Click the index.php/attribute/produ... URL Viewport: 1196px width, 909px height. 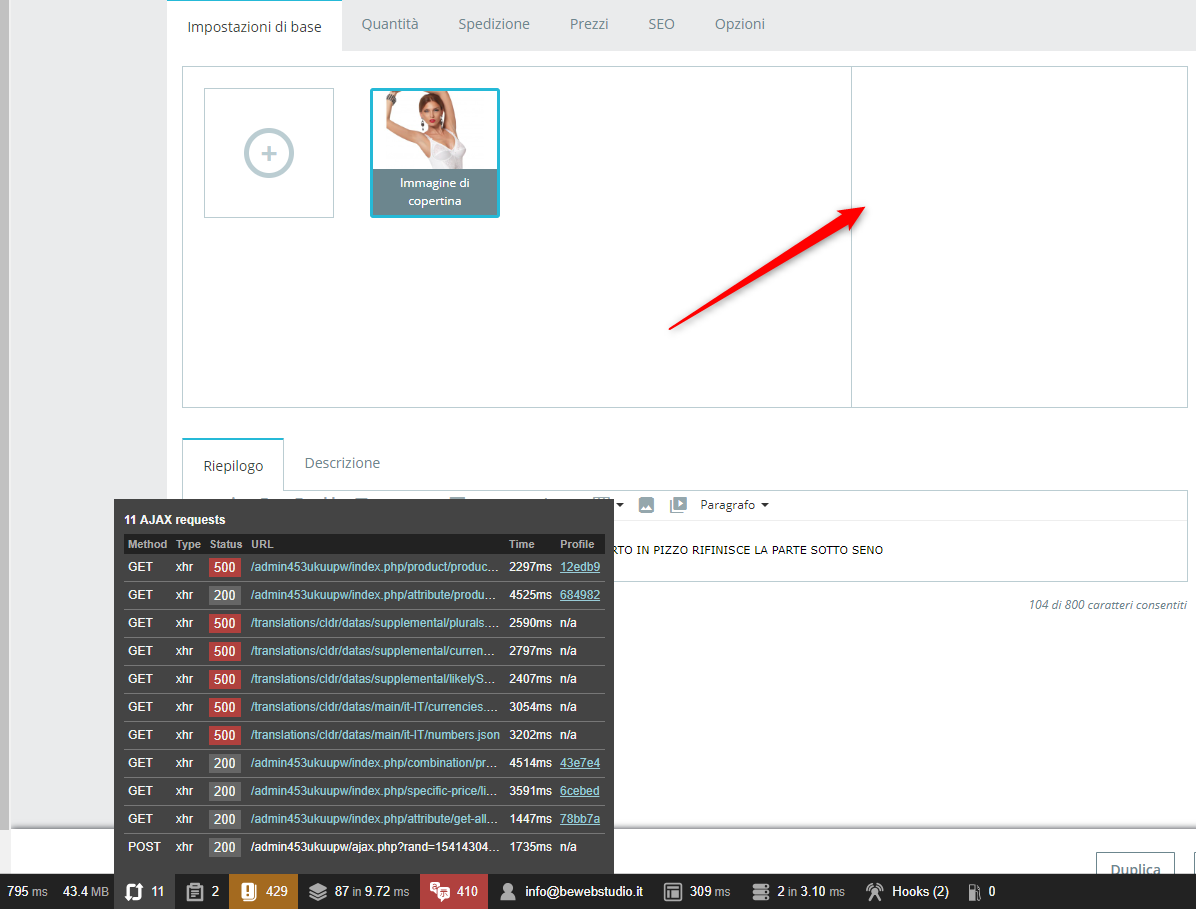[375, 595]
